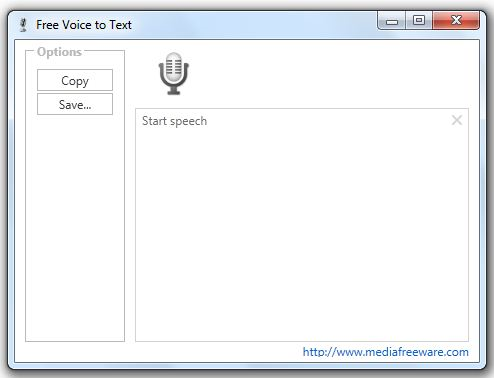Clear text with the gray X icon

457,120
